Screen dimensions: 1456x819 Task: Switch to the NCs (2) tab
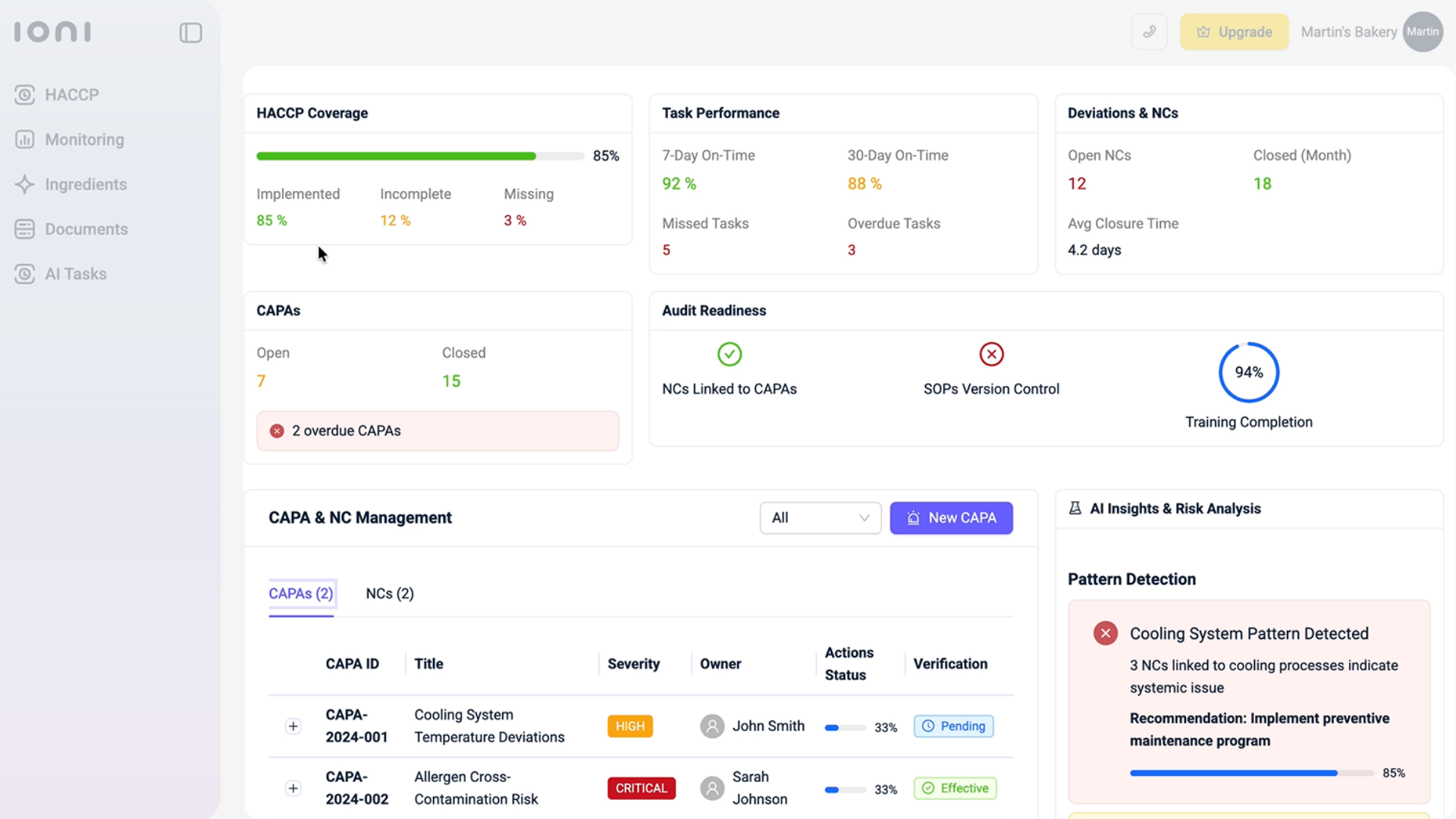pyautogui.click(x=390, y=594)
